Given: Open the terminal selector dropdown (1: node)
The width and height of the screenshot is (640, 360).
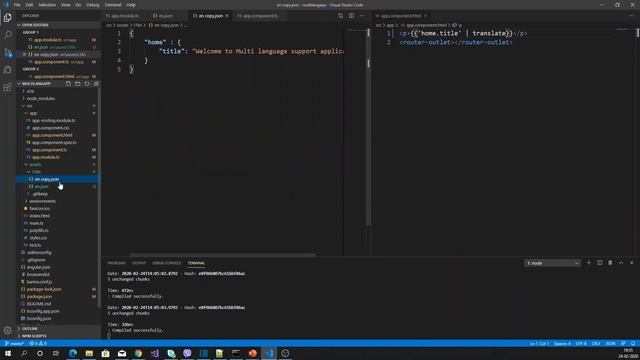Looking at the screenshot, I should (552, 263).
